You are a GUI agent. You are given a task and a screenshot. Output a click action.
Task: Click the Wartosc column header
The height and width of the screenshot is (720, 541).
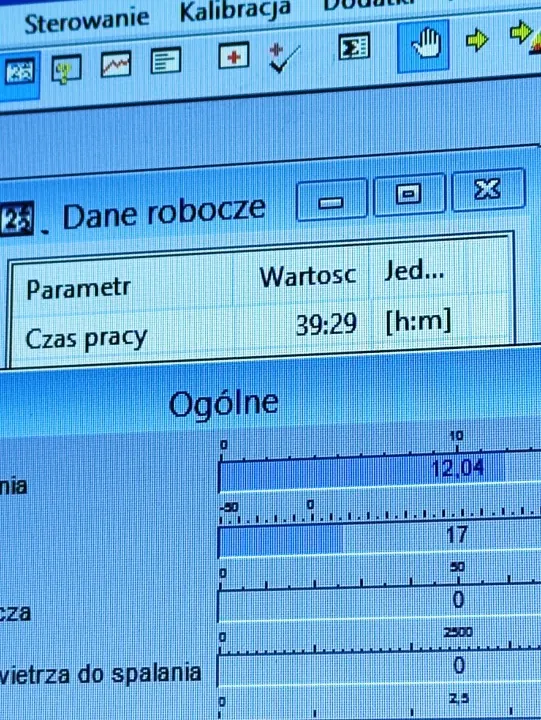[x=307, y=277]
